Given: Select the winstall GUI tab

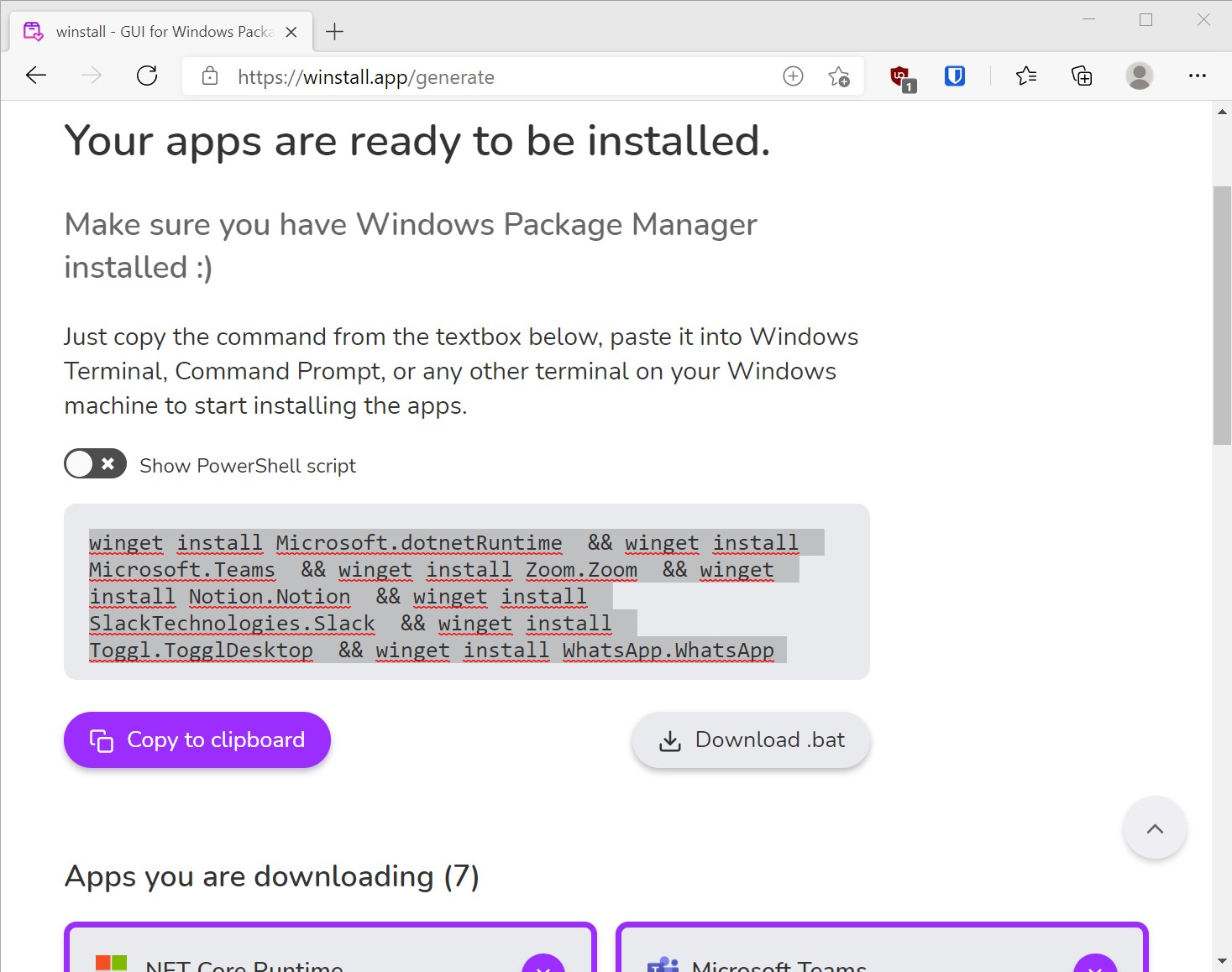Looking at the screenshot, I should [160, 32].
